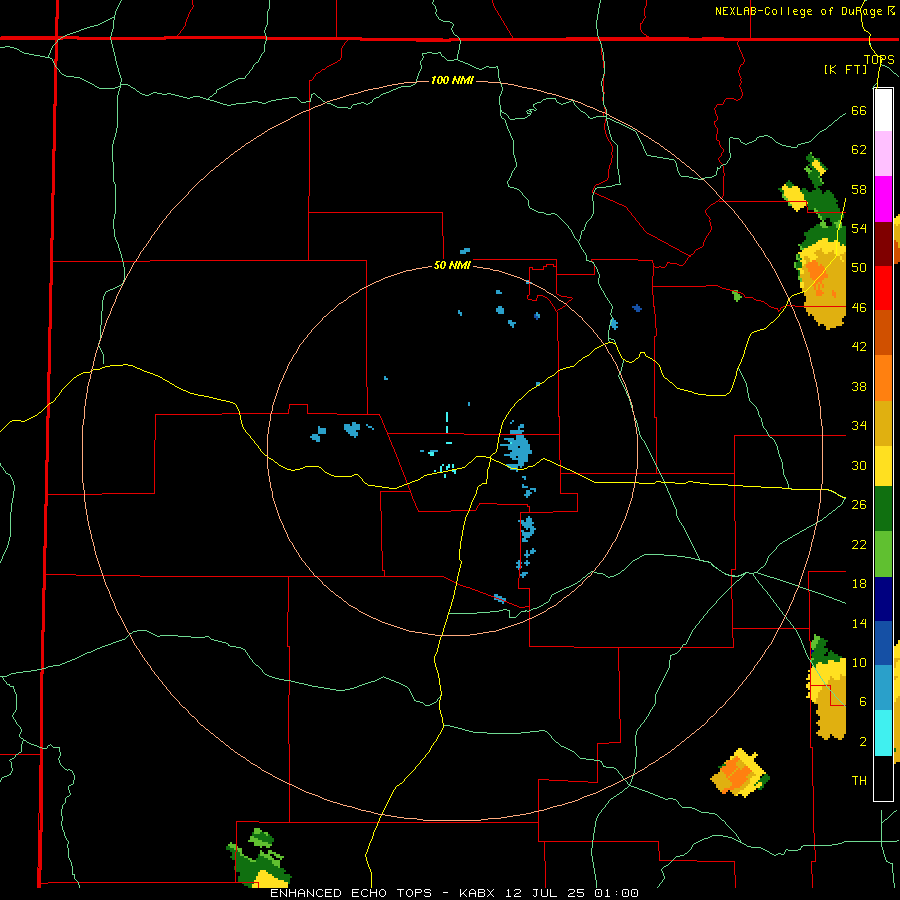Screen dimensions: 900x900
Task: Click the 66 value on legend scale
Action: 859,111
